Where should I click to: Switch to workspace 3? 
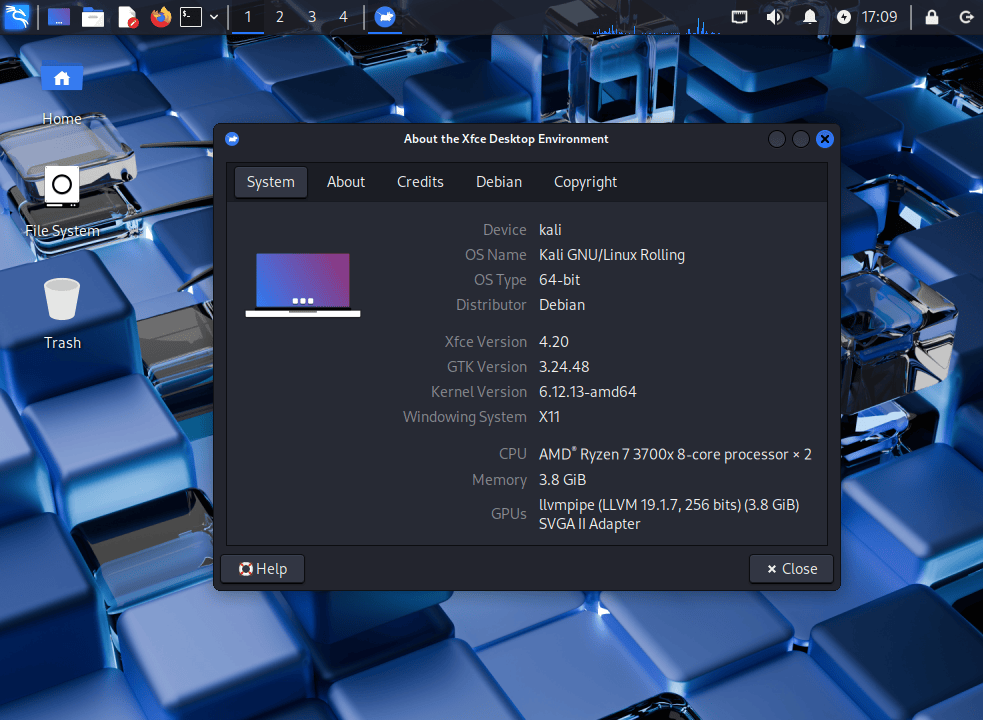(x=311, y=17)
